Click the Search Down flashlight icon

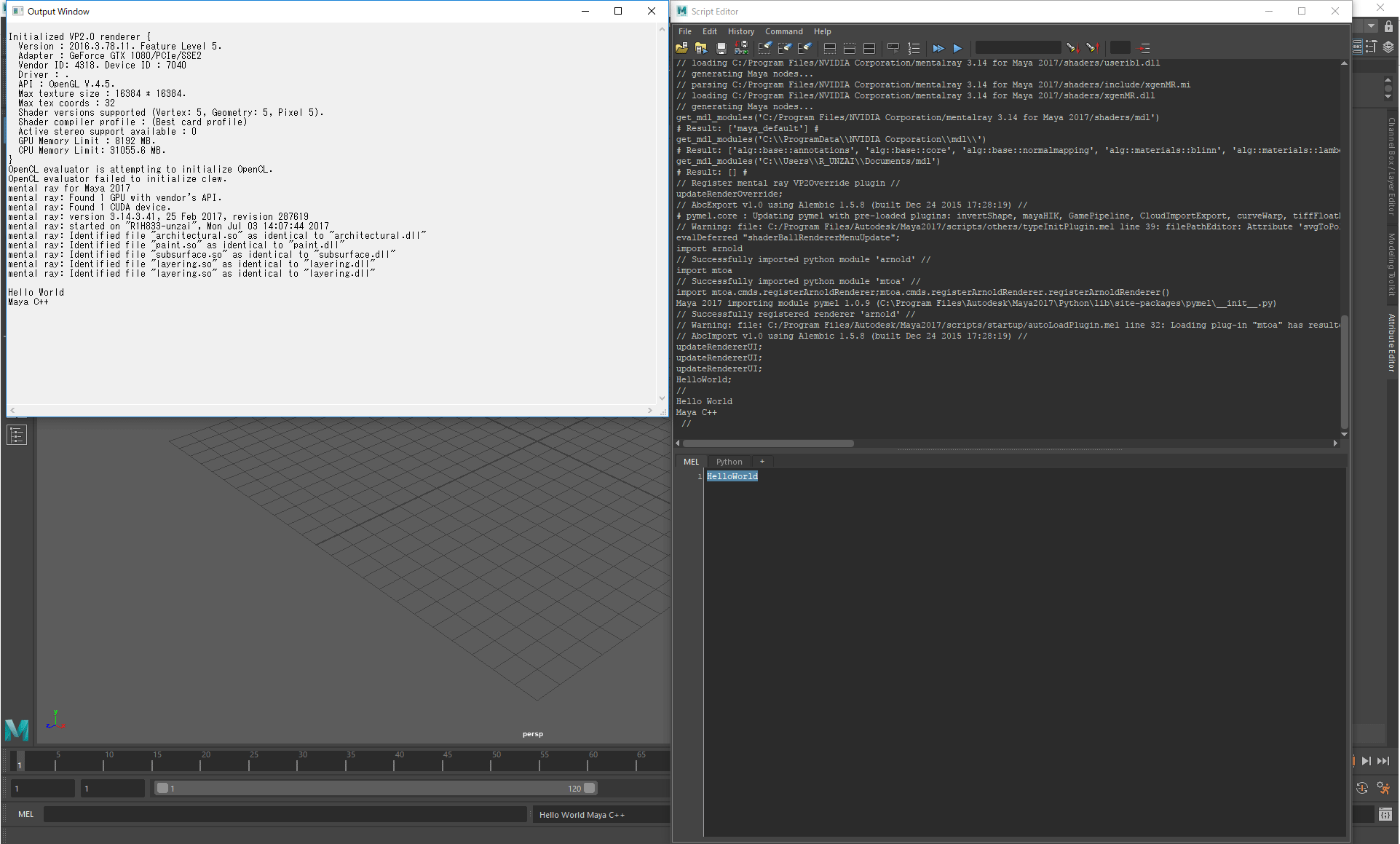click(x=1072, y=48)
